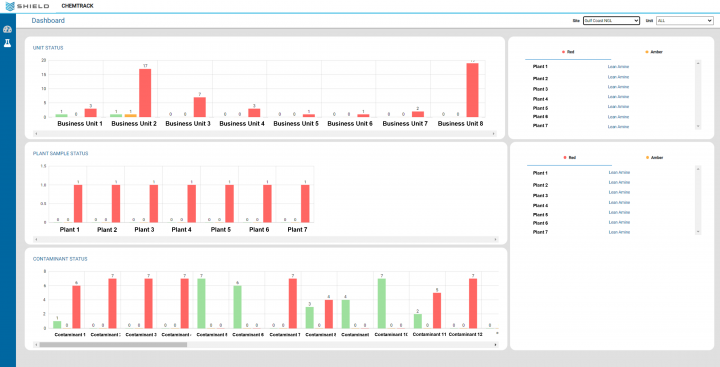720x367 pixels.
Task: Switch to the CHEMTRACK tab
Action: [x=77, y=6]
